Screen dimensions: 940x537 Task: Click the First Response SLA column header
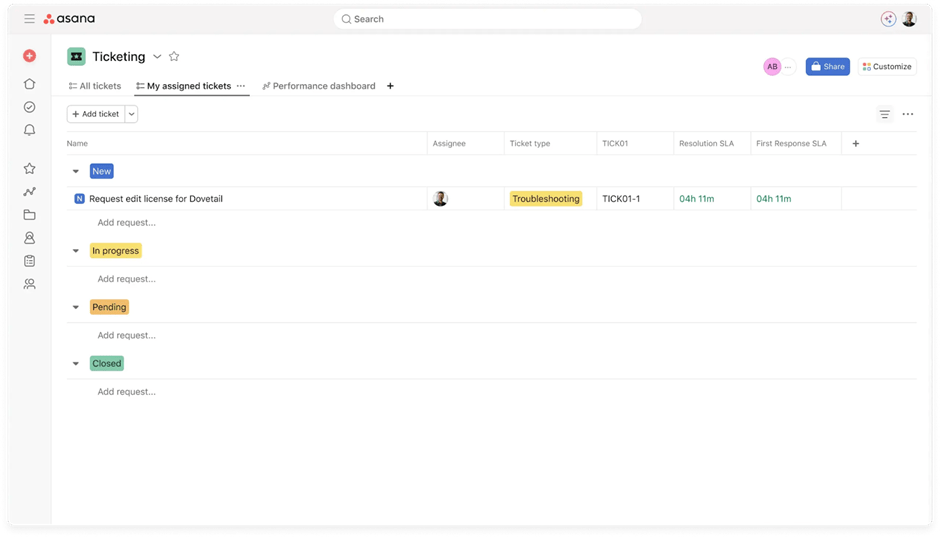tap(791, 143)
